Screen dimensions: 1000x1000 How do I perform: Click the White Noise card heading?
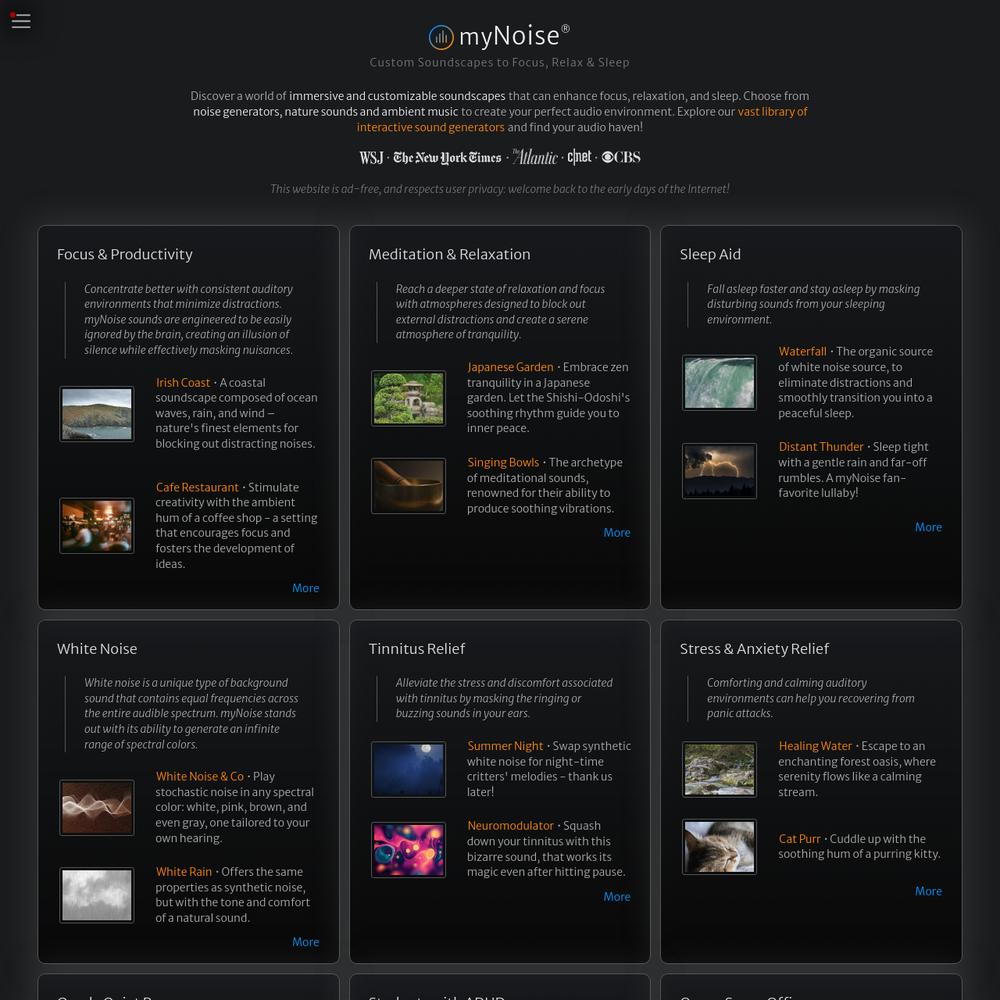(x=97, y=649)
